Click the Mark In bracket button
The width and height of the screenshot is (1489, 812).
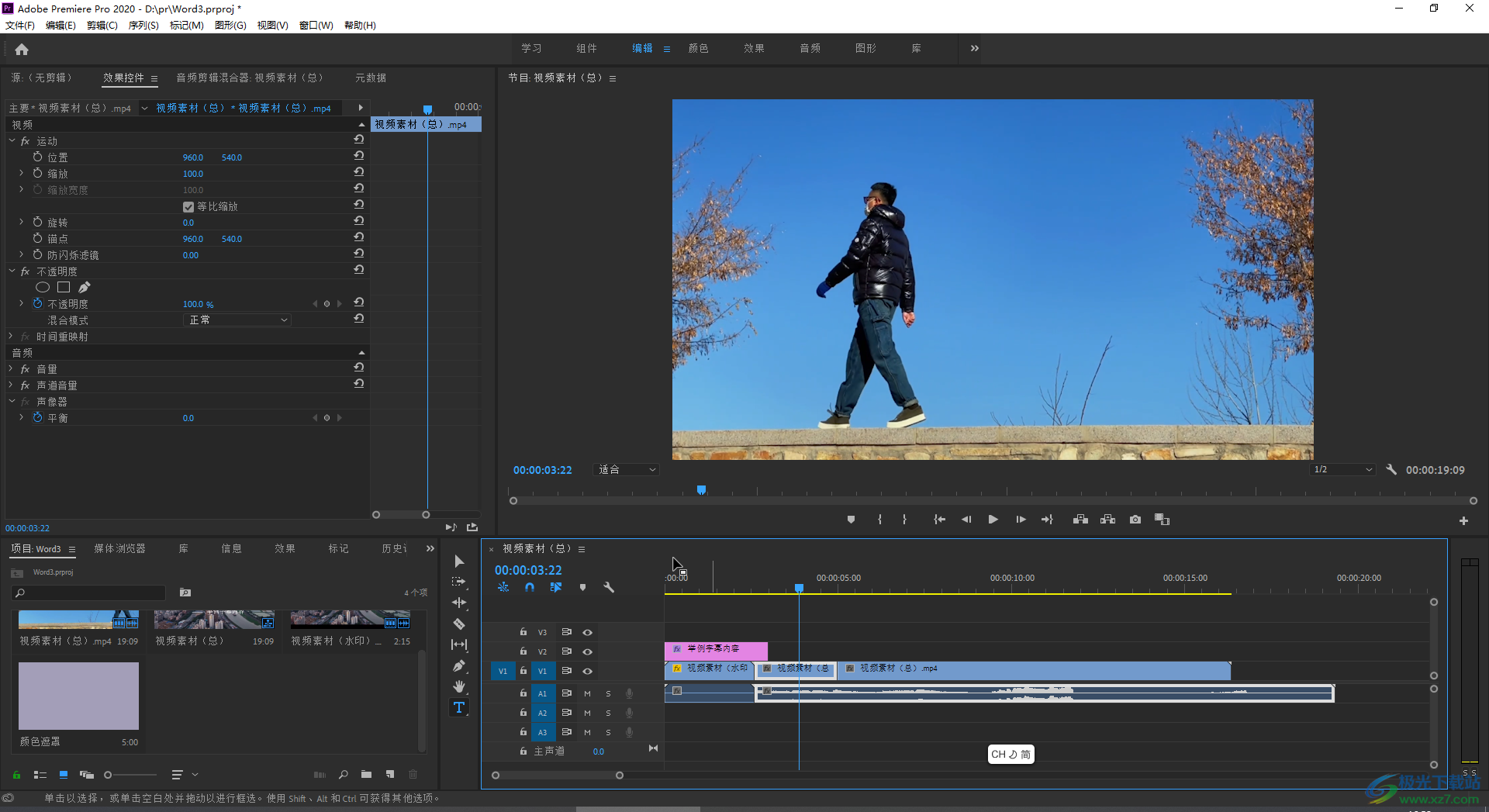point(879,520)
